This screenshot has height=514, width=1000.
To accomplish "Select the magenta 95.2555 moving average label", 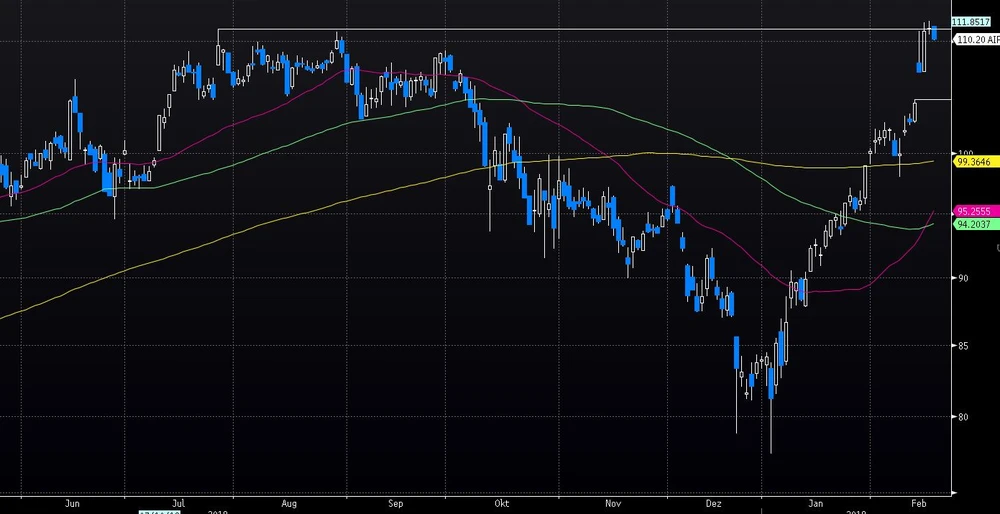I will click(x=973, y=211).
